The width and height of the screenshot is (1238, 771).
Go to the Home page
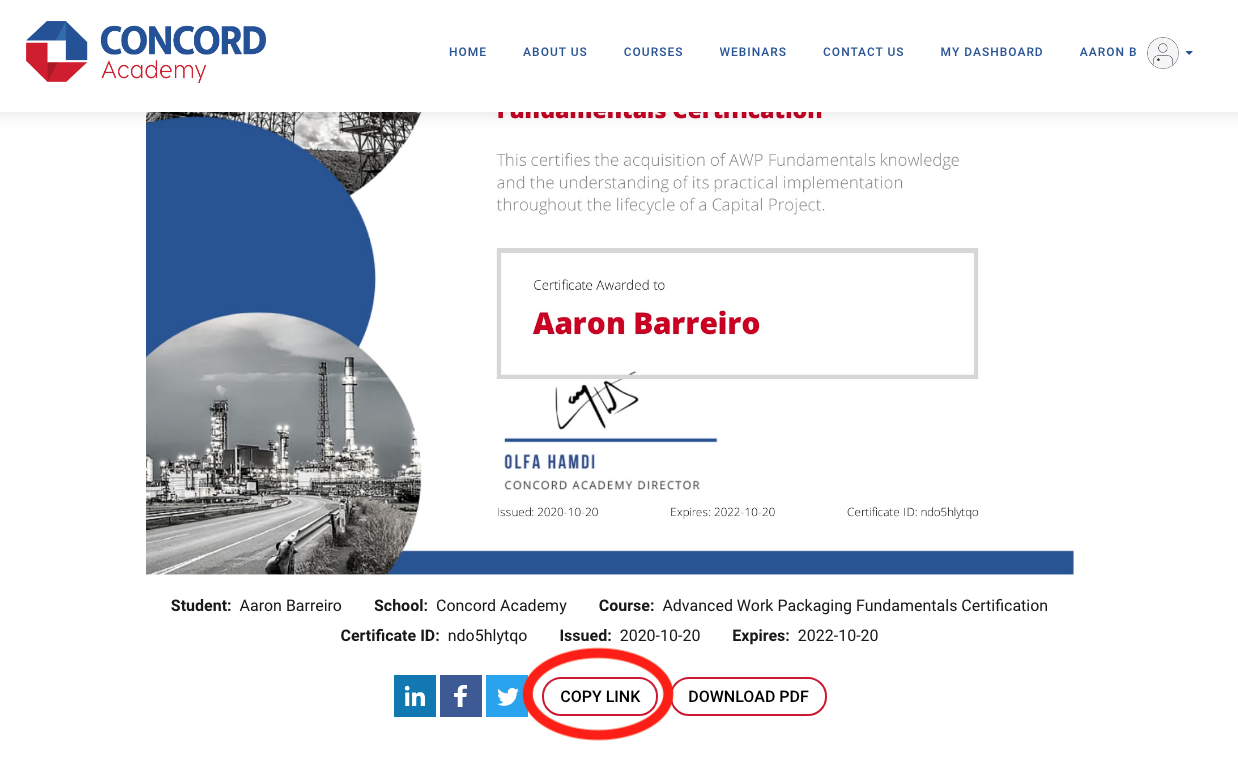pyautogui.click(x=468, y=52)
